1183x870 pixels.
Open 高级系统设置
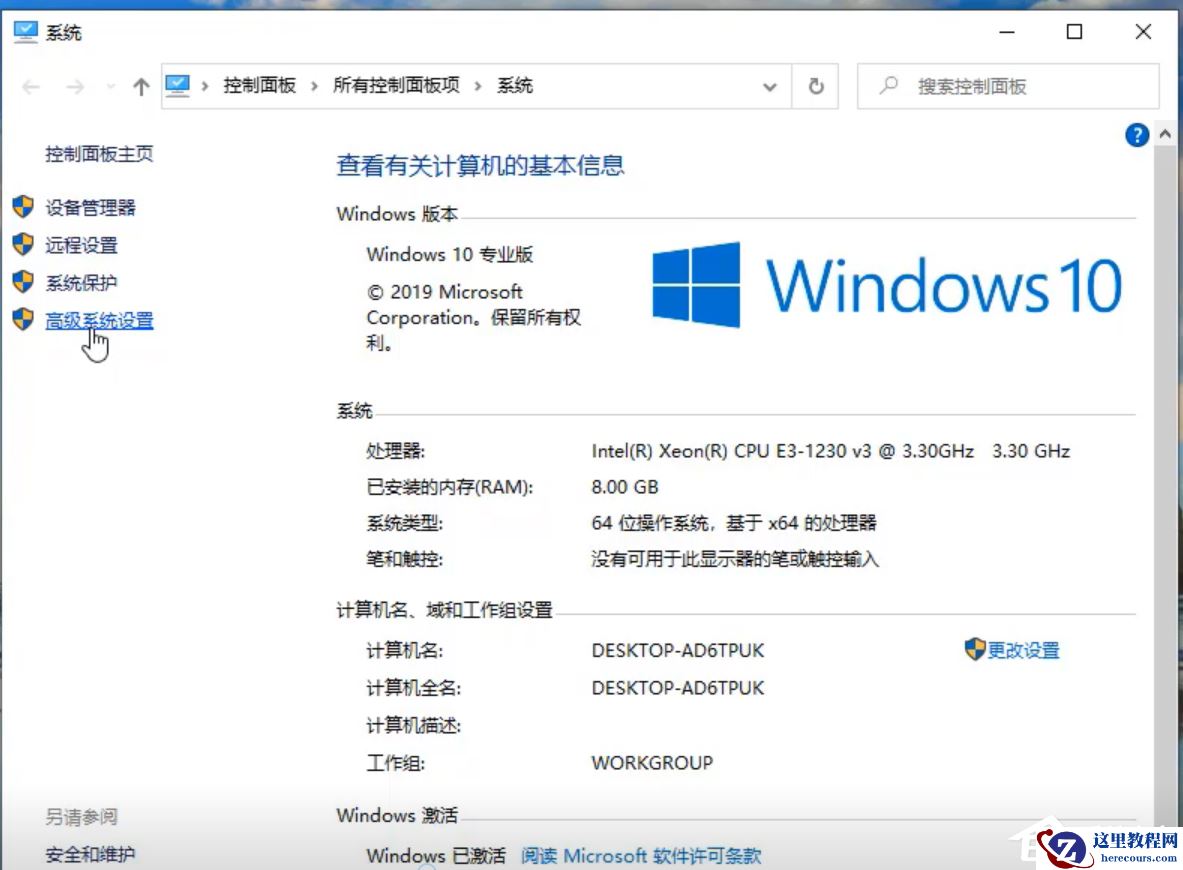(99, 320)
